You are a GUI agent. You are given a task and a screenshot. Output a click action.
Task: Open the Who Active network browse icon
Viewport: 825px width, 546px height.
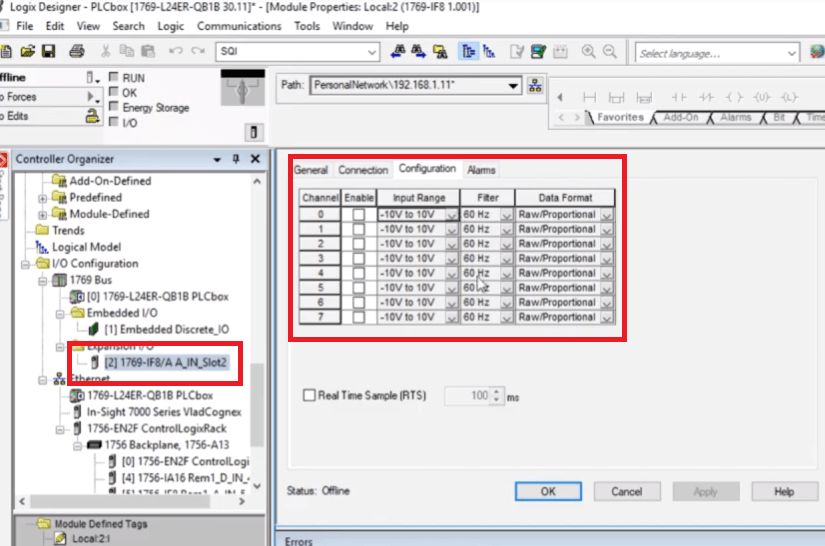pos(535,85)
